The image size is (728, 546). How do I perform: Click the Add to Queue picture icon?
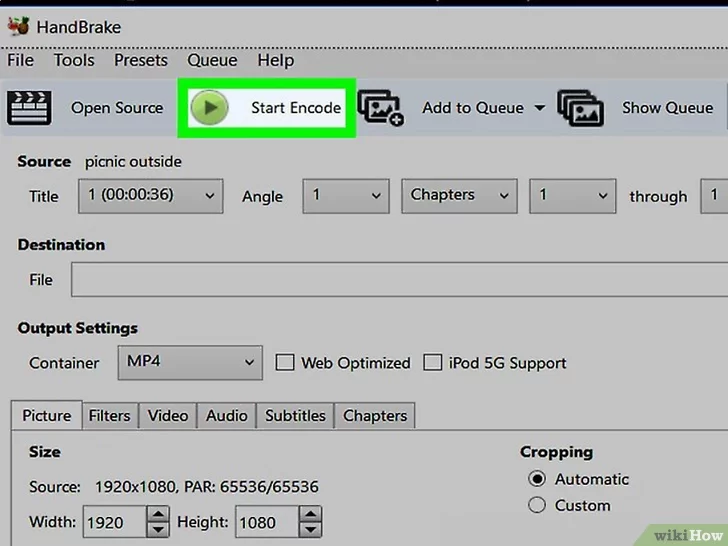pos(381,108)
